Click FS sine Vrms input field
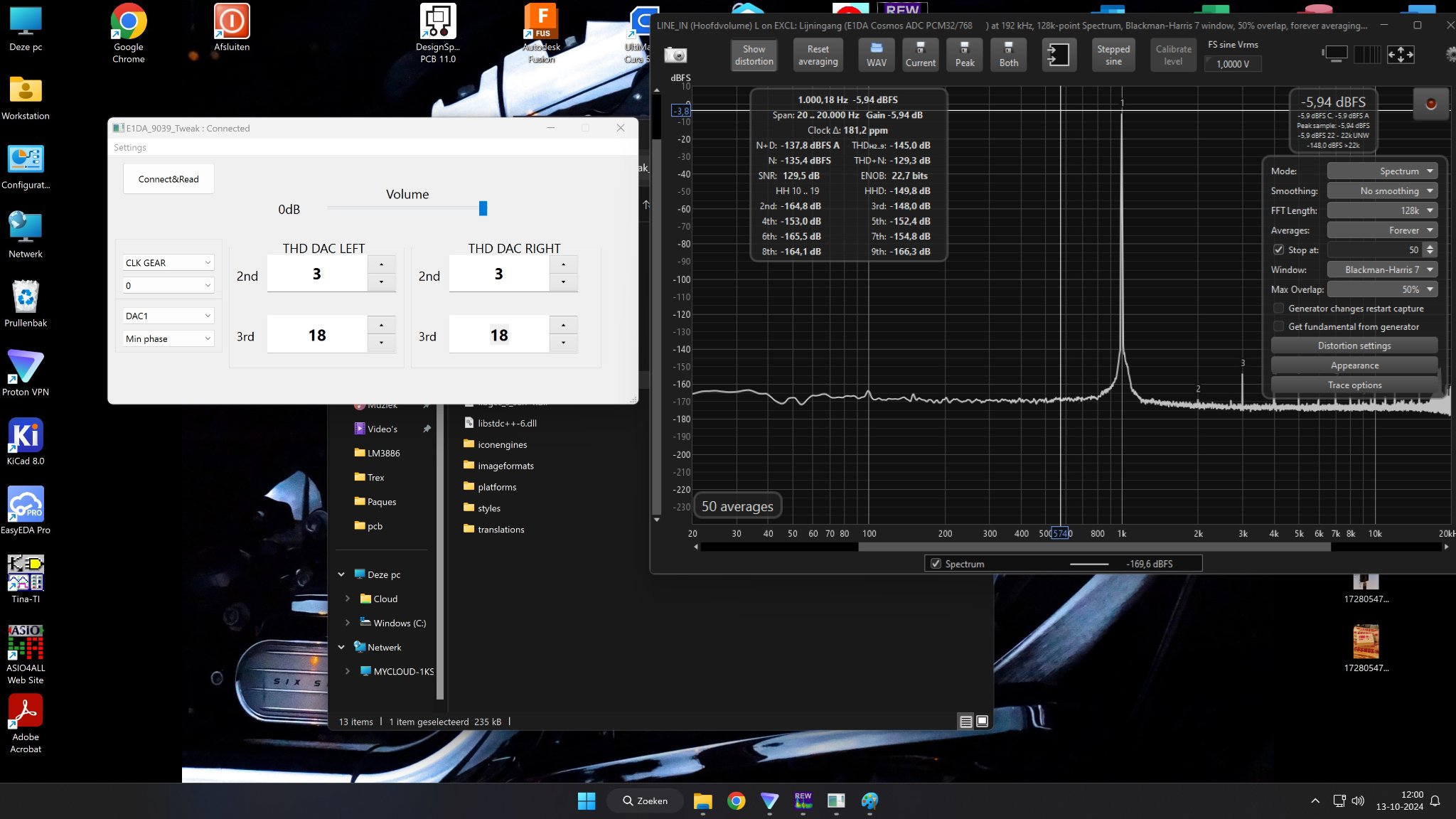Viewport: 1456px width, 819px height. pyautogui.click(x=1233, y=64)
